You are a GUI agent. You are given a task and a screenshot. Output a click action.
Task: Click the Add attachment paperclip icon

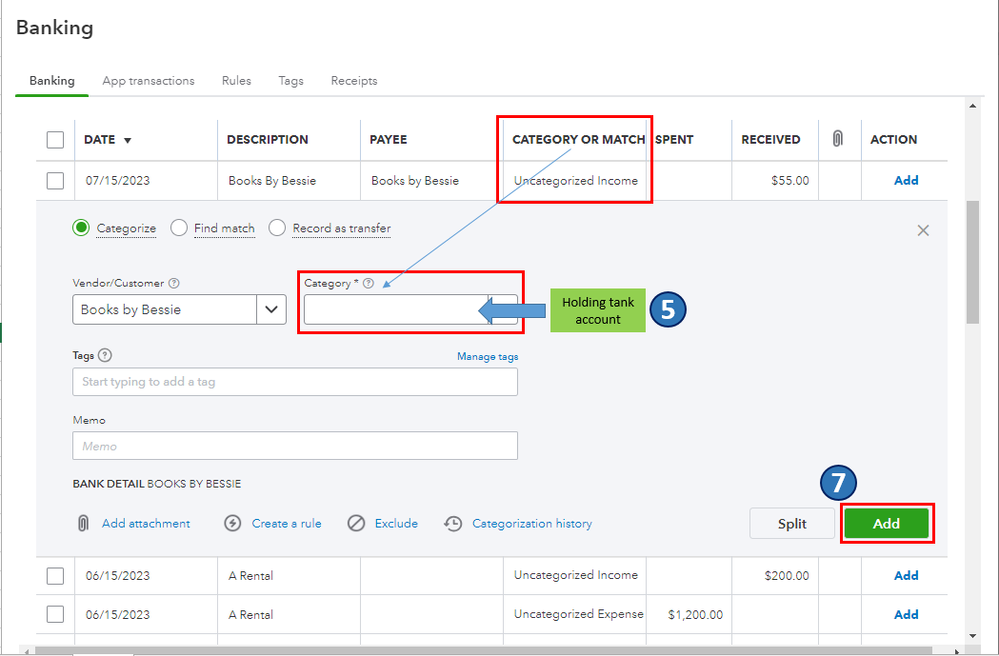coord(83,523)
